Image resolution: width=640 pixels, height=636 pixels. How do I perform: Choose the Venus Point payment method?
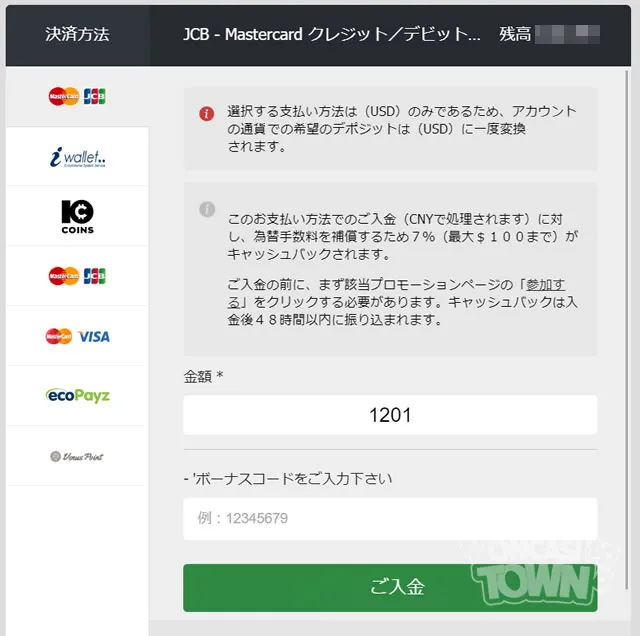coord(77,456)
